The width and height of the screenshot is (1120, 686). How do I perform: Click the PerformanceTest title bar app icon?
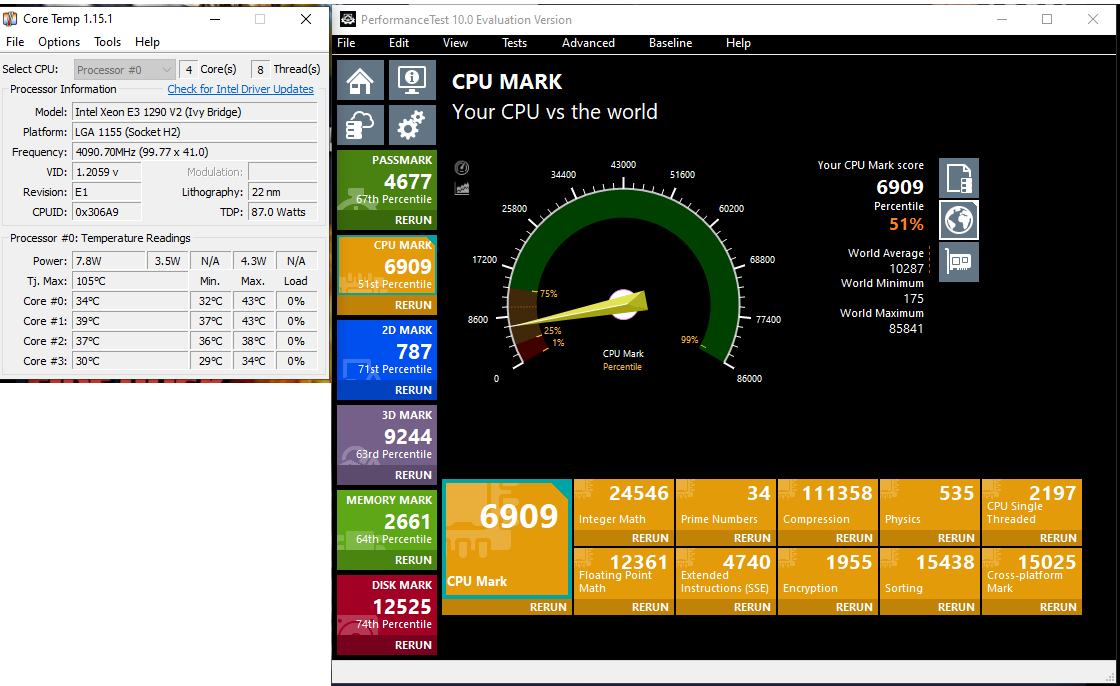(348, 19)
